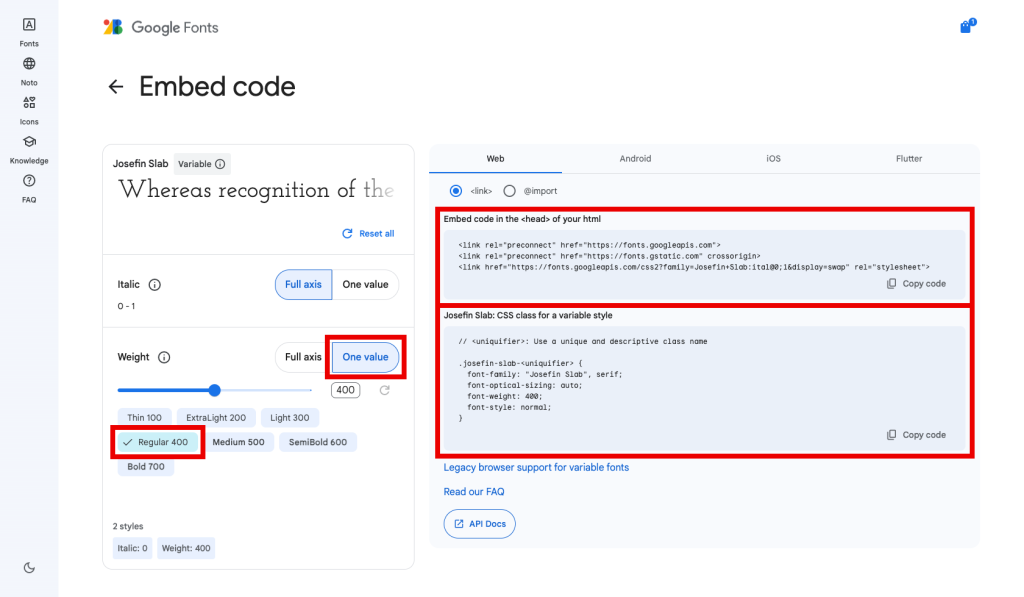1024x597 pixels.
Task: Switch to the Android tab
Action: click(635, 159)
